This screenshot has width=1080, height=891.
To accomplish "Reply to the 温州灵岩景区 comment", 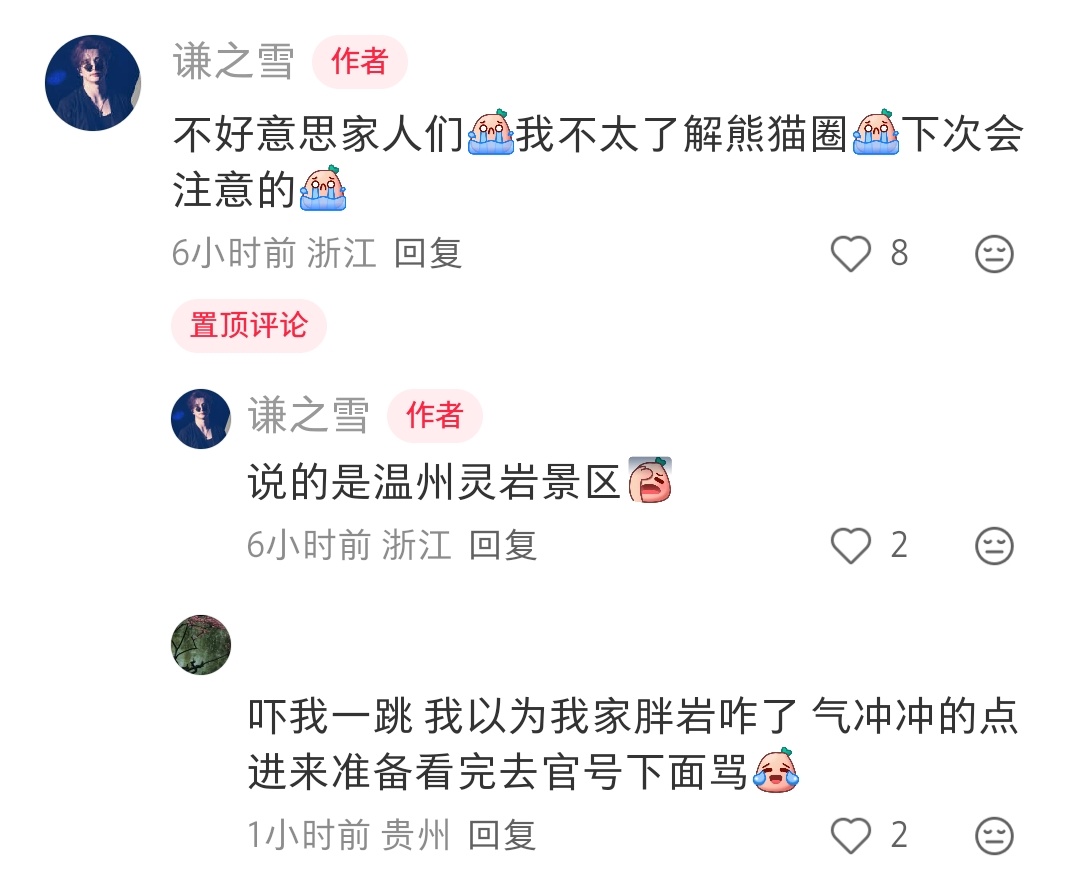I will click(x=503, y=545).
